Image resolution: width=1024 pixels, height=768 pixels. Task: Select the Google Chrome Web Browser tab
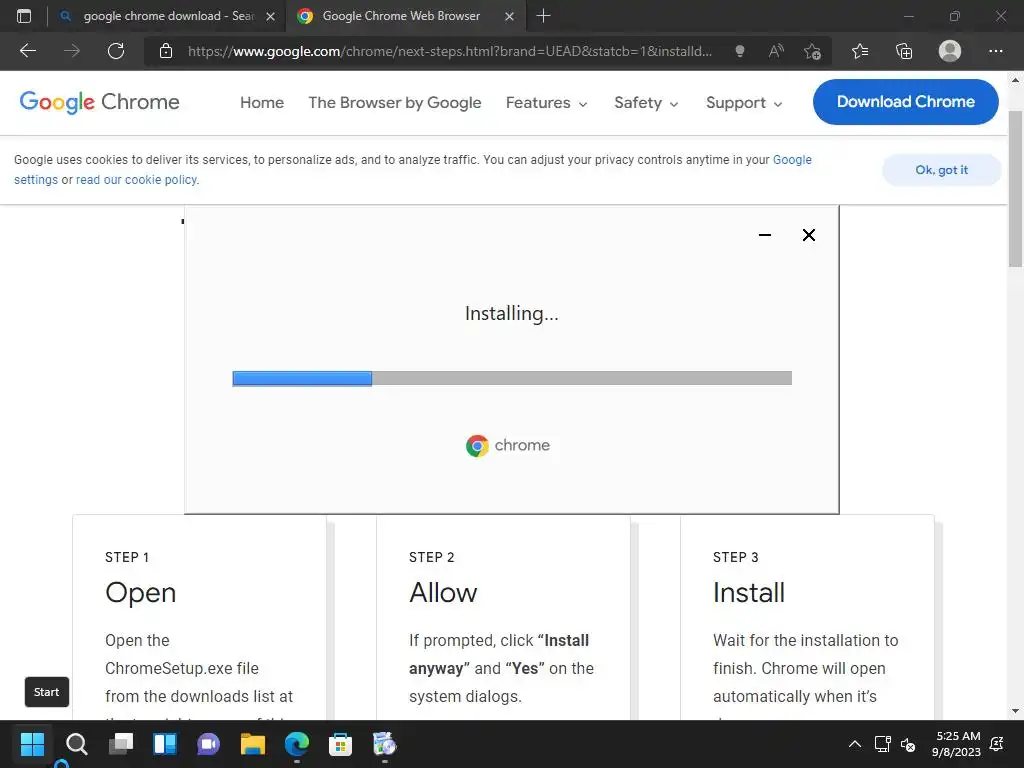pos(405,16)
